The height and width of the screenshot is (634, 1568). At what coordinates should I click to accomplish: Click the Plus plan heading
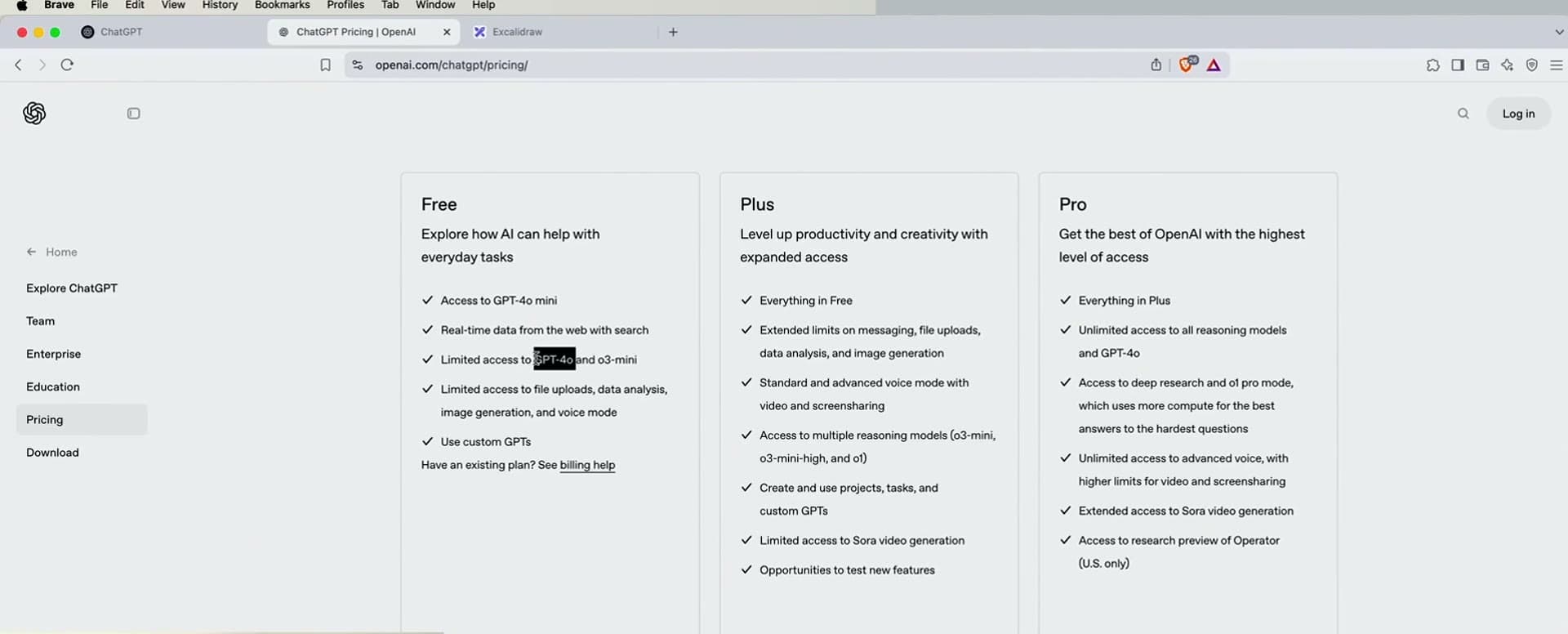pyautogui.click(x=757, y=204)
